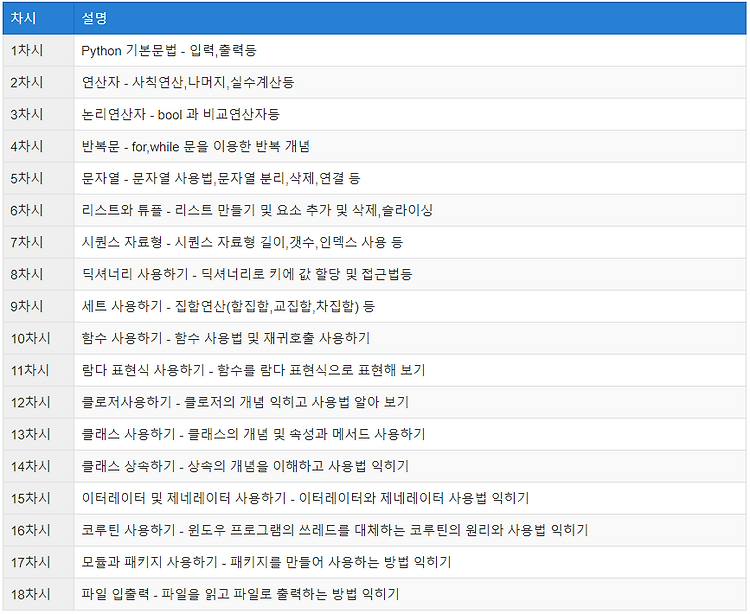Viewport: 750px width, 614px height.
Task: Click the 설명 column header
Action: pos(410,18)
